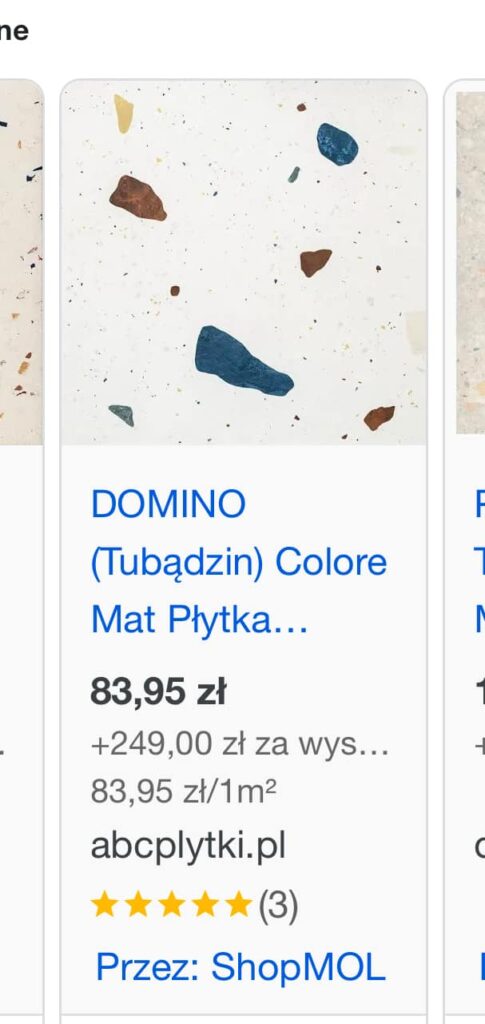
Task: Click the DOMINO (Tubądzin) Colore Mat Płytka link
Action: pyautogui.click(x=238, y=562)
